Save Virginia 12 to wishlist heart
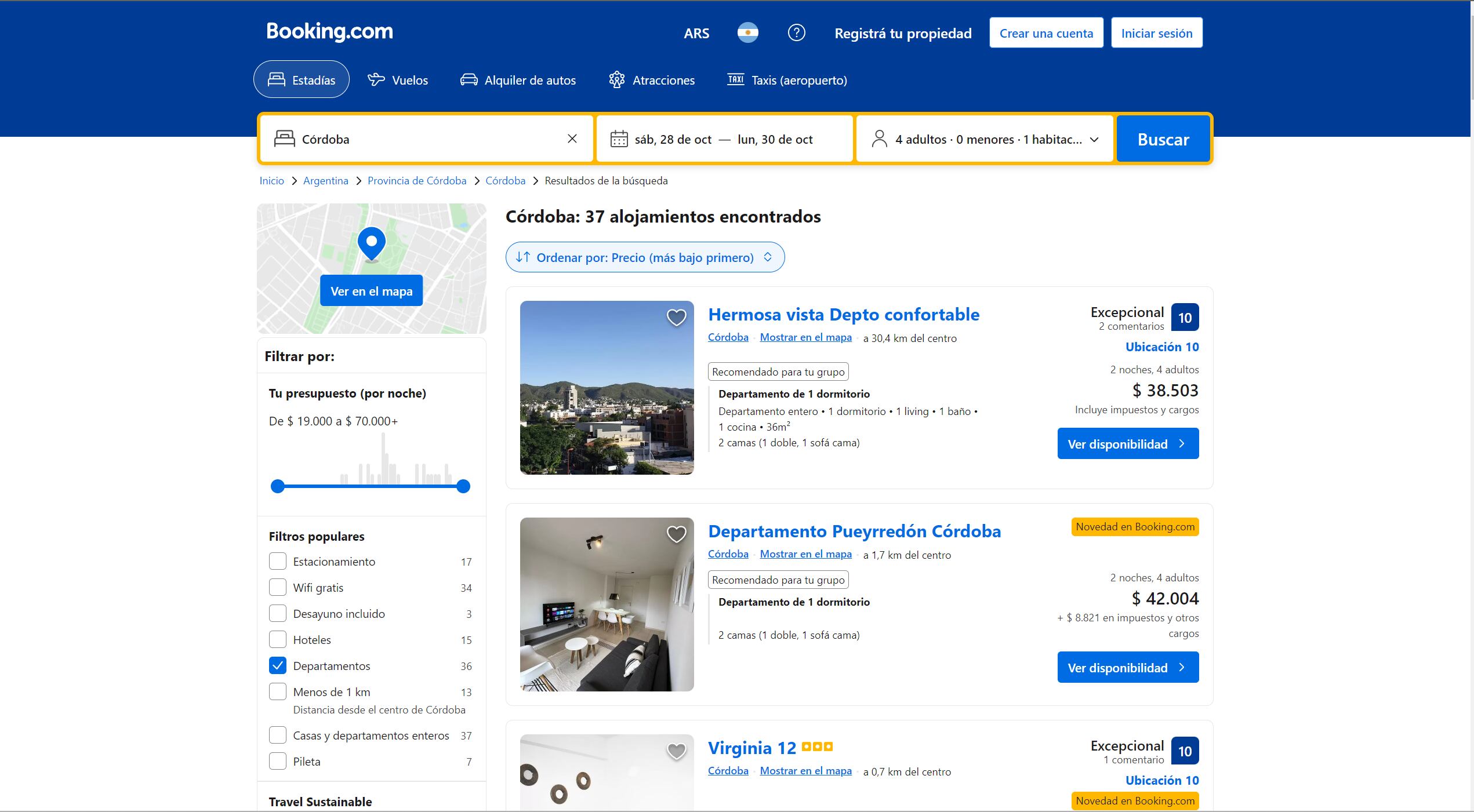 point(676,751)
